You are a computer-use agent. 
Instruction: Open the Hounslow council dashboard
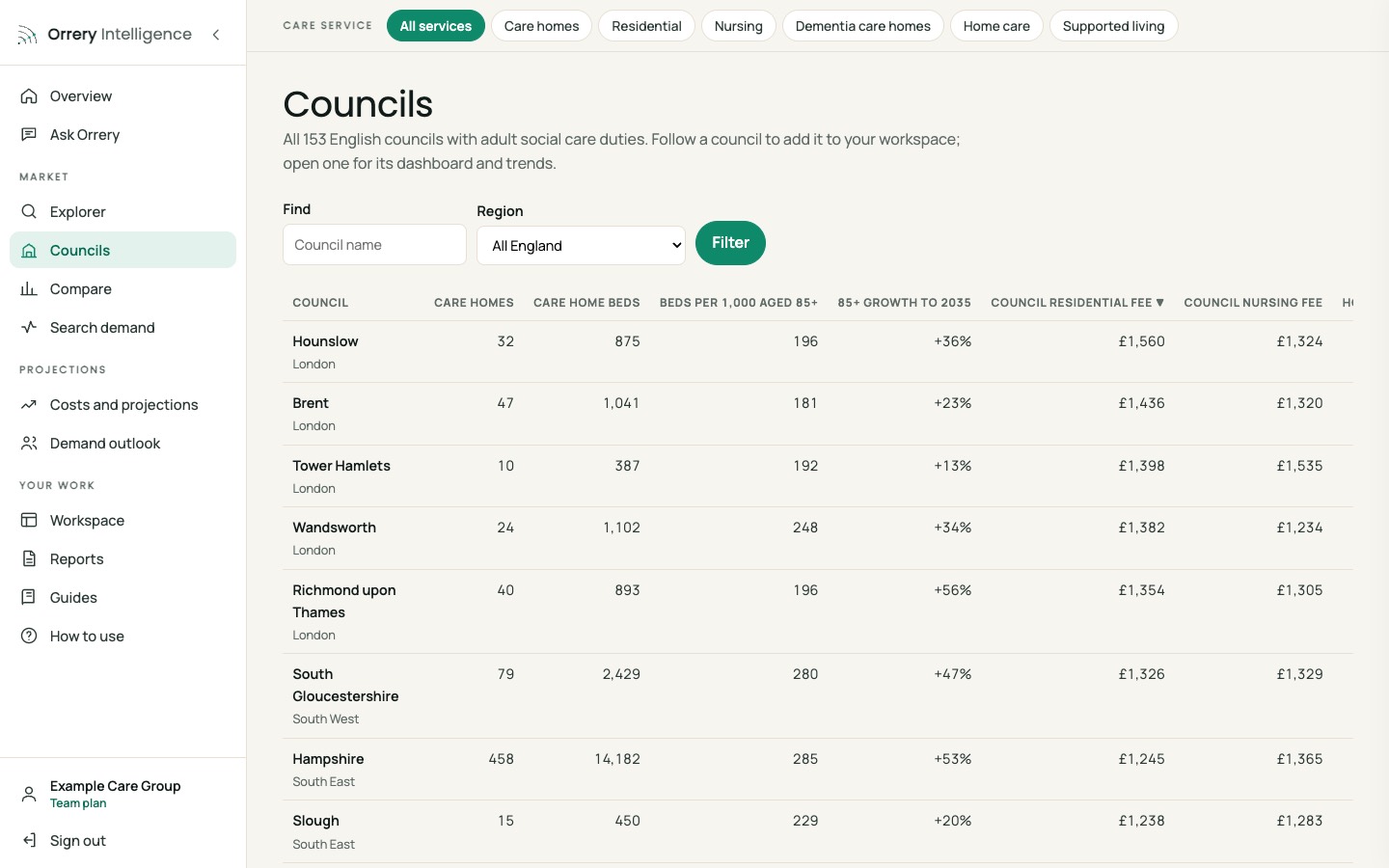click(325, 341)
